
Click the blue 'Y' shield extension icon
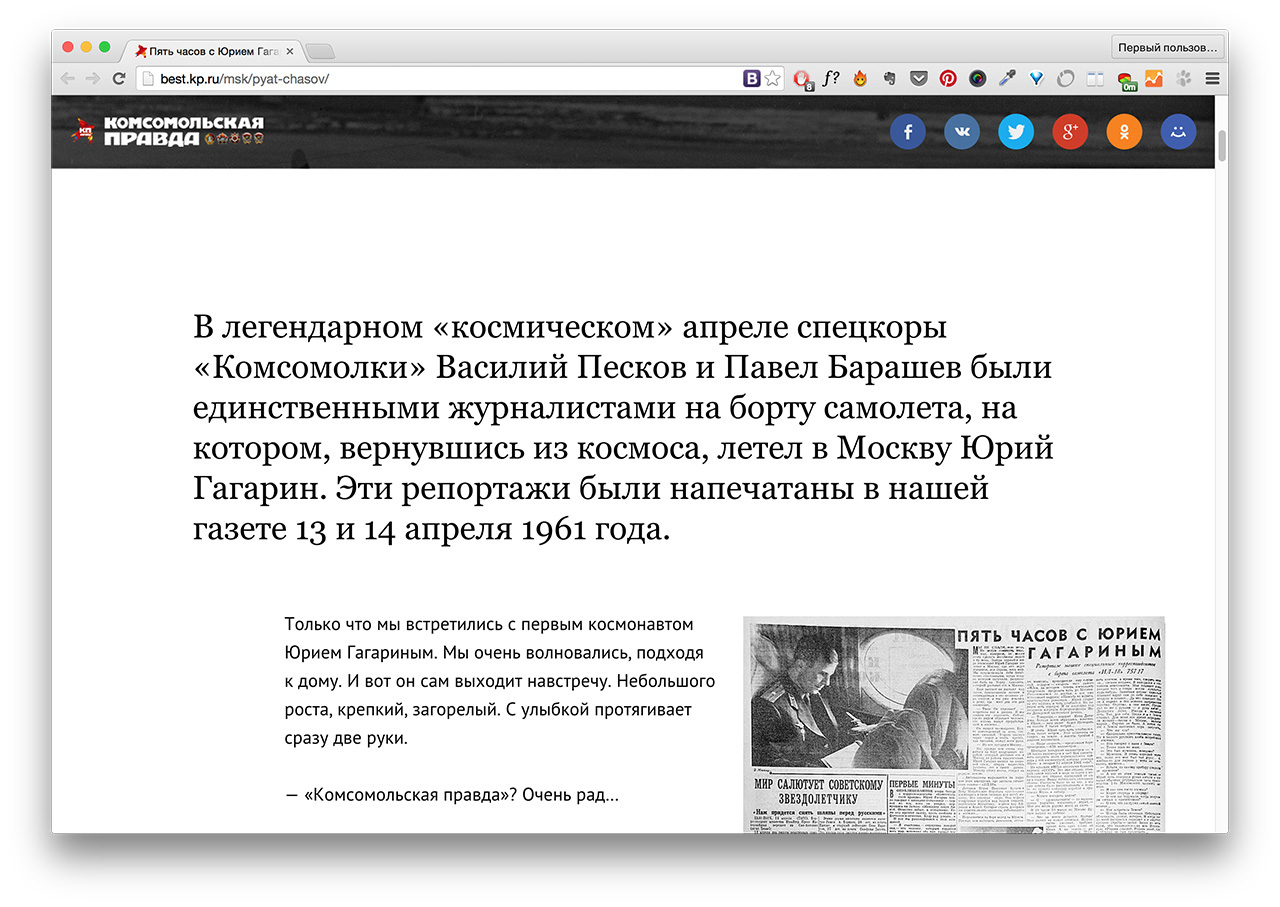(1036, 78)
